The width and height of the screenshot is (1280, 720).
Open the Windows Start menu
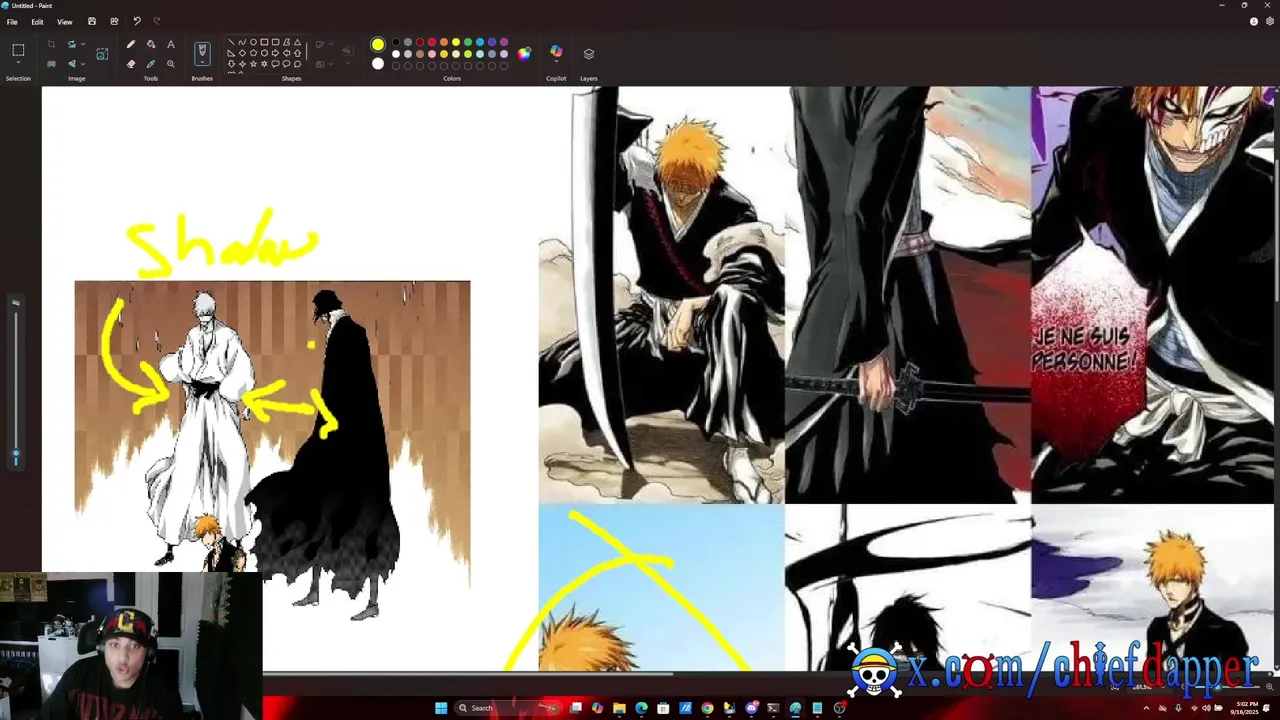(441, 708)
